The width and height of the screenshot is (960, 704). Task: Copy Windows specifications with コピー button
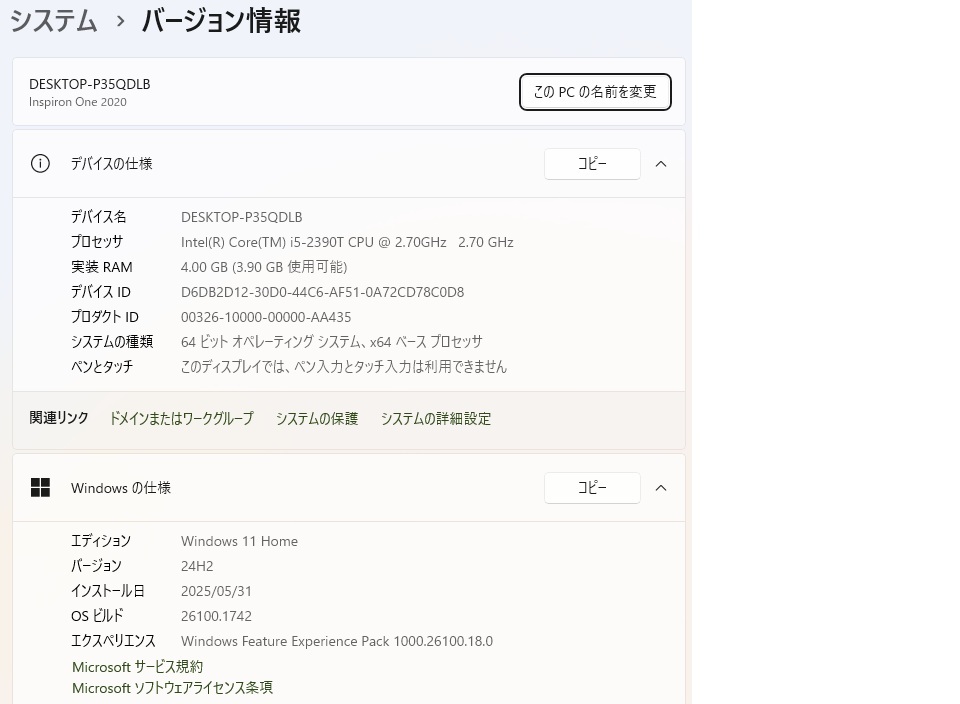(x=592, y=487)
